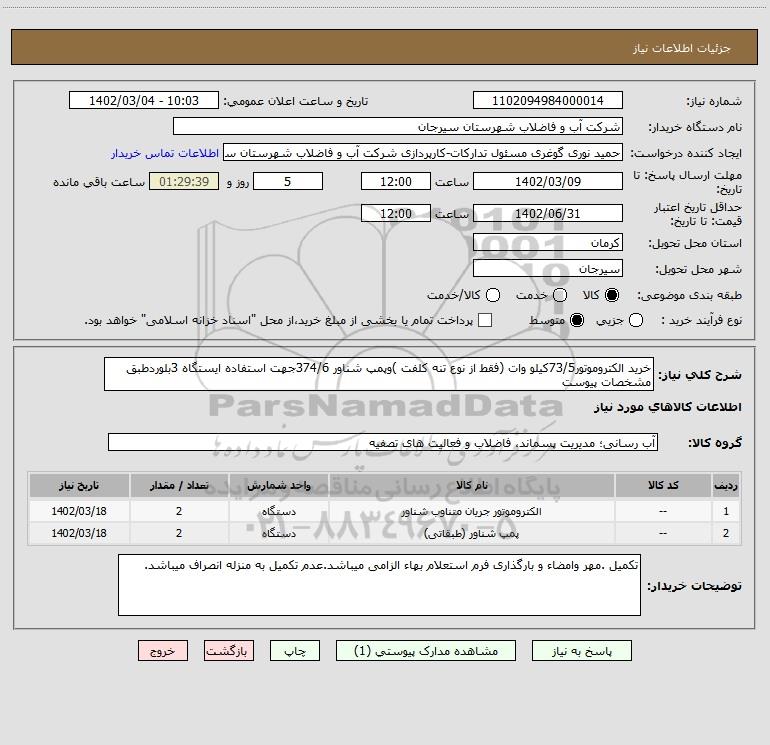
Task: Click the بازگشت back button
Action: pyautogui.click(x=229, y=651)
